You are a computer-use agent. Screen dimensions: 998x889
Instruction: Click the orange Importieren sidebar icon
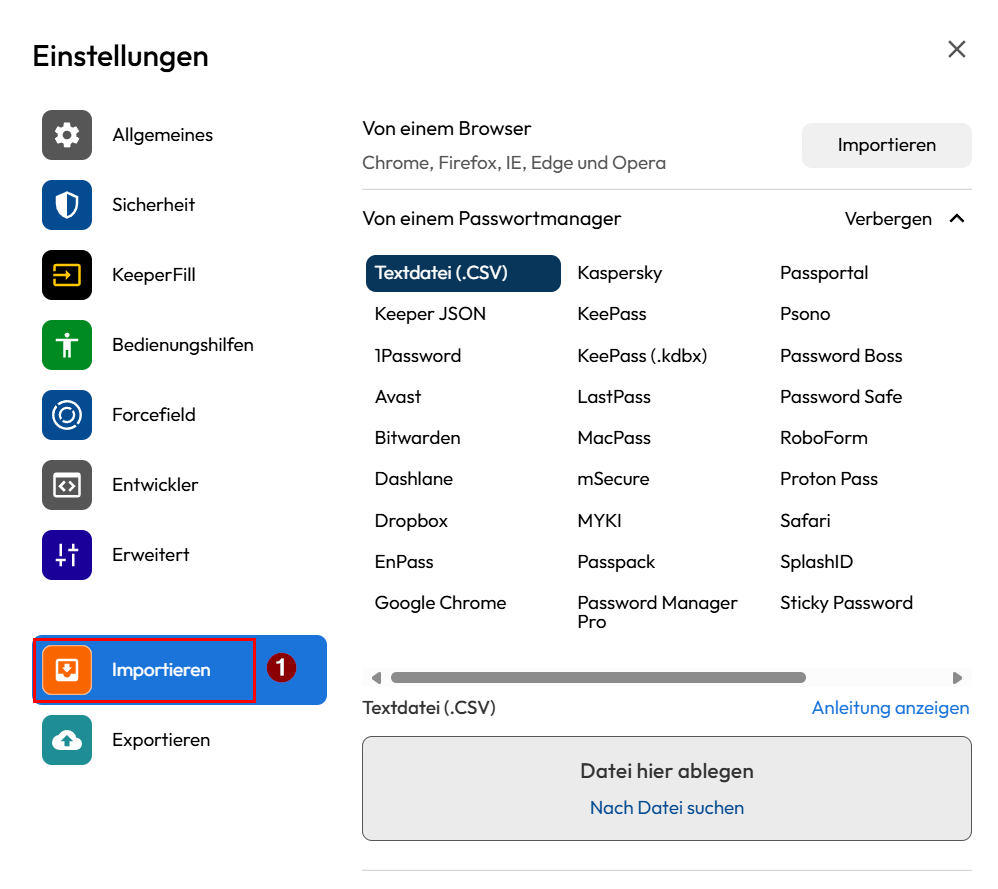(67, 670)
